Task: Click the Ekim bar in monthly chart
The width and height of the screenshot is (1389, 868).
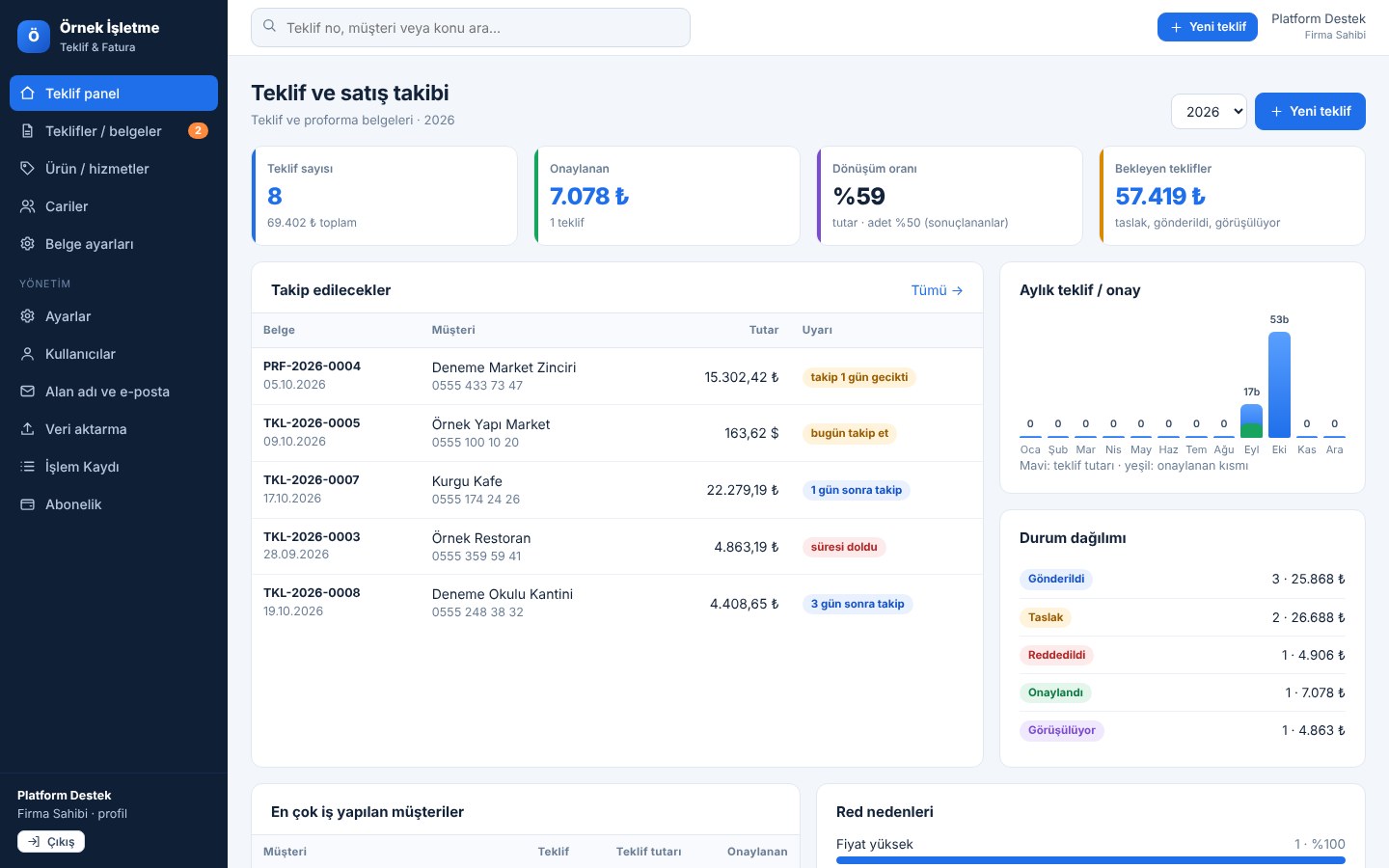Action: click(1279, 385)
